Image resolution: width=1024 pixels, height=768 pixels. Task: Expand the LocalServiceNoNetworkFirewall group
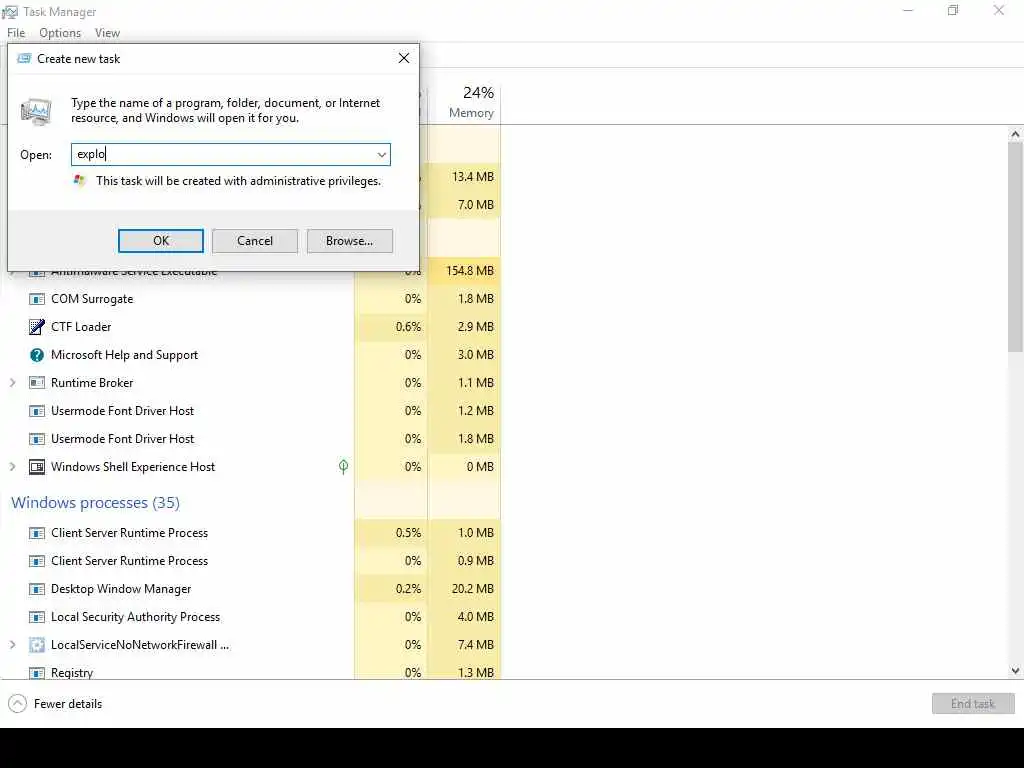click(12, 645)
